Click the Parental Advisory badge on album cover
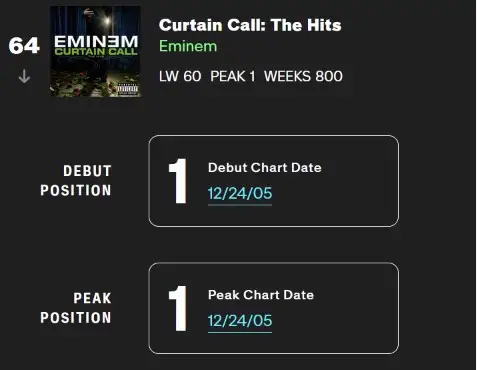This screenshot has height=370, width=477. pos(128,89)
